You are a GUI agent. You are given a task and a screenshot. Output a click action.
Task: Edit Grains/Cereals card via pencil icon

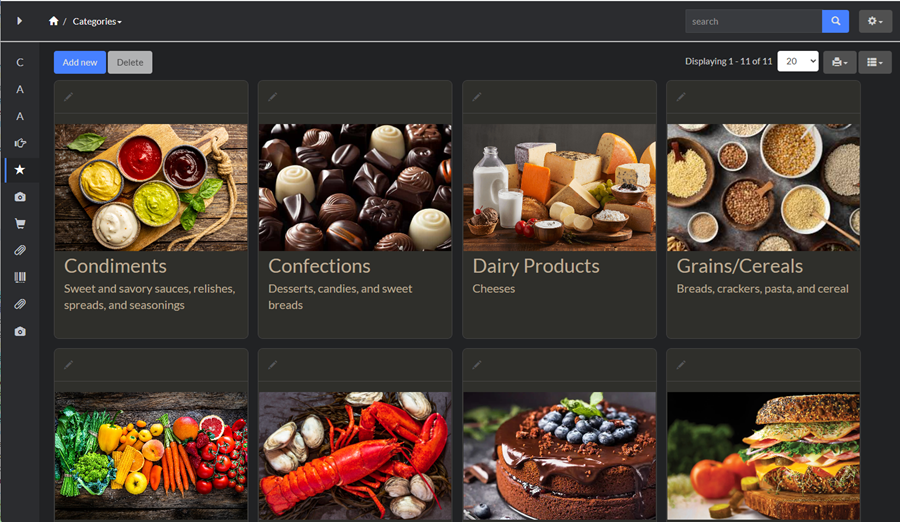click(681, 97)
